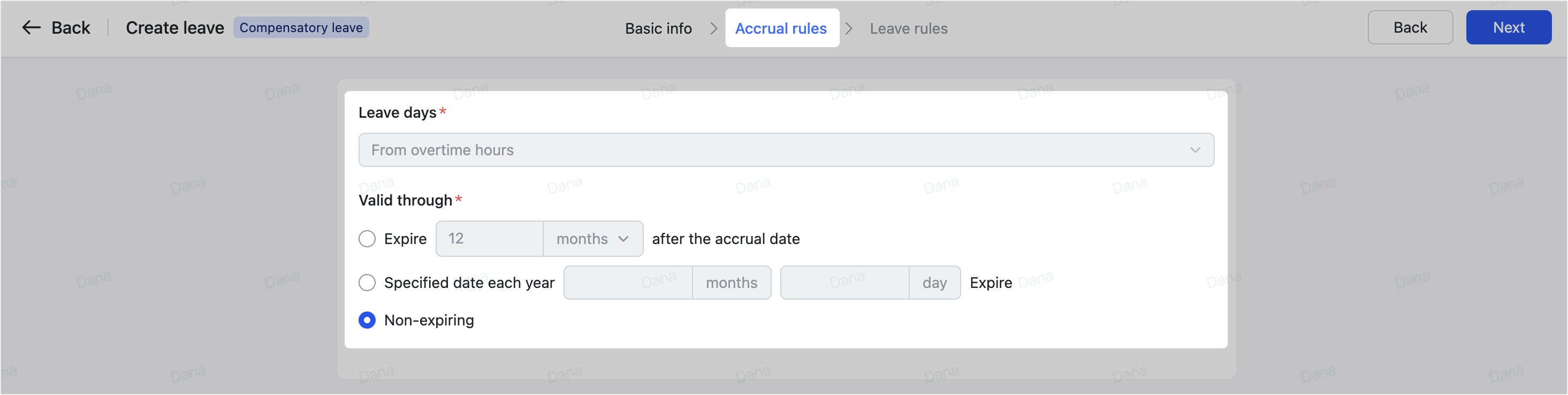Viewport: 1568px width, 395px height.
Task: Click the dropdown arrow on the Leave days field
Action: coord(1195,150)
